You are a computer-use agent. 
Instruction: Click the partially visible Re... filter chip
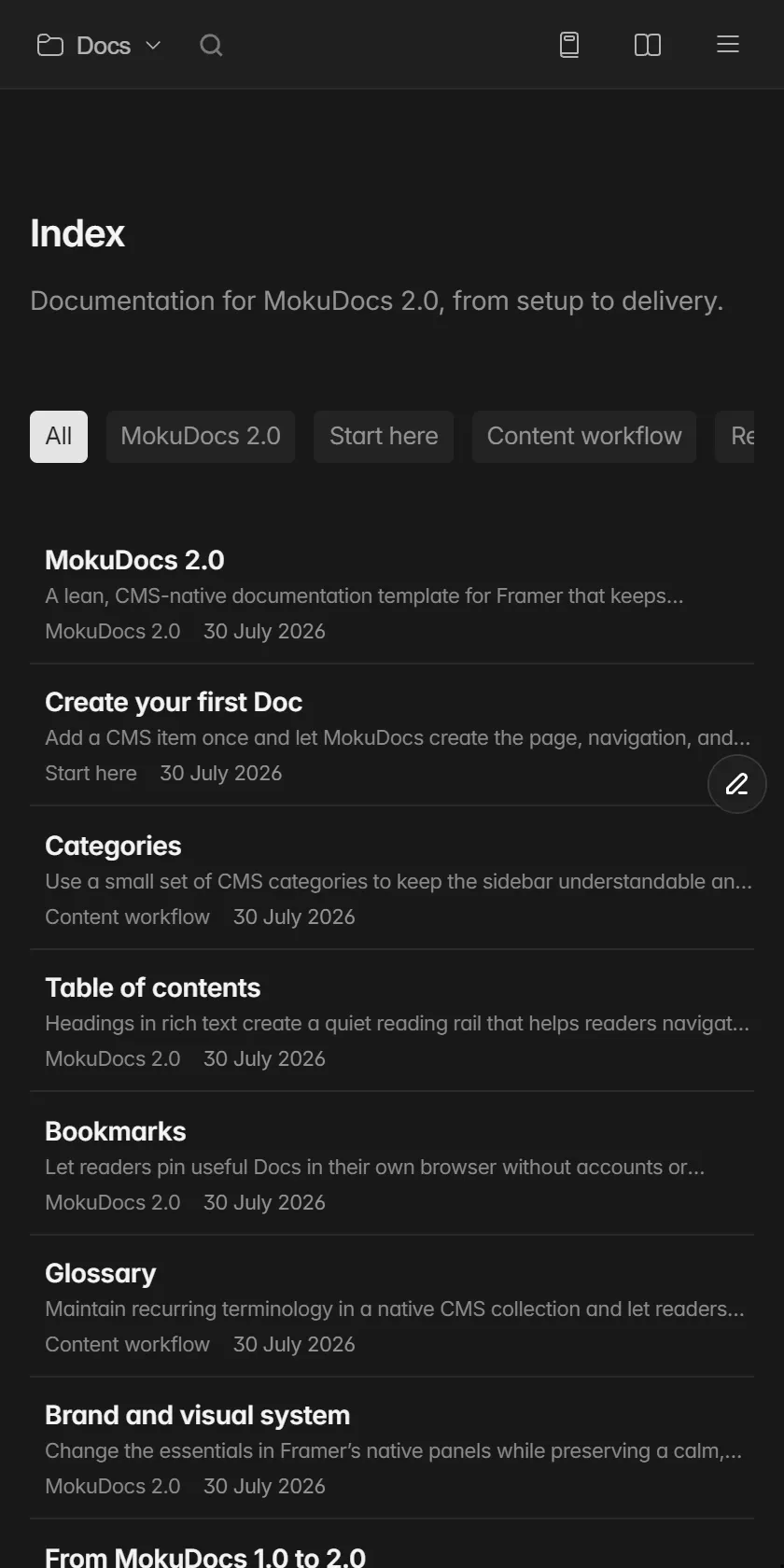(735, 436)
